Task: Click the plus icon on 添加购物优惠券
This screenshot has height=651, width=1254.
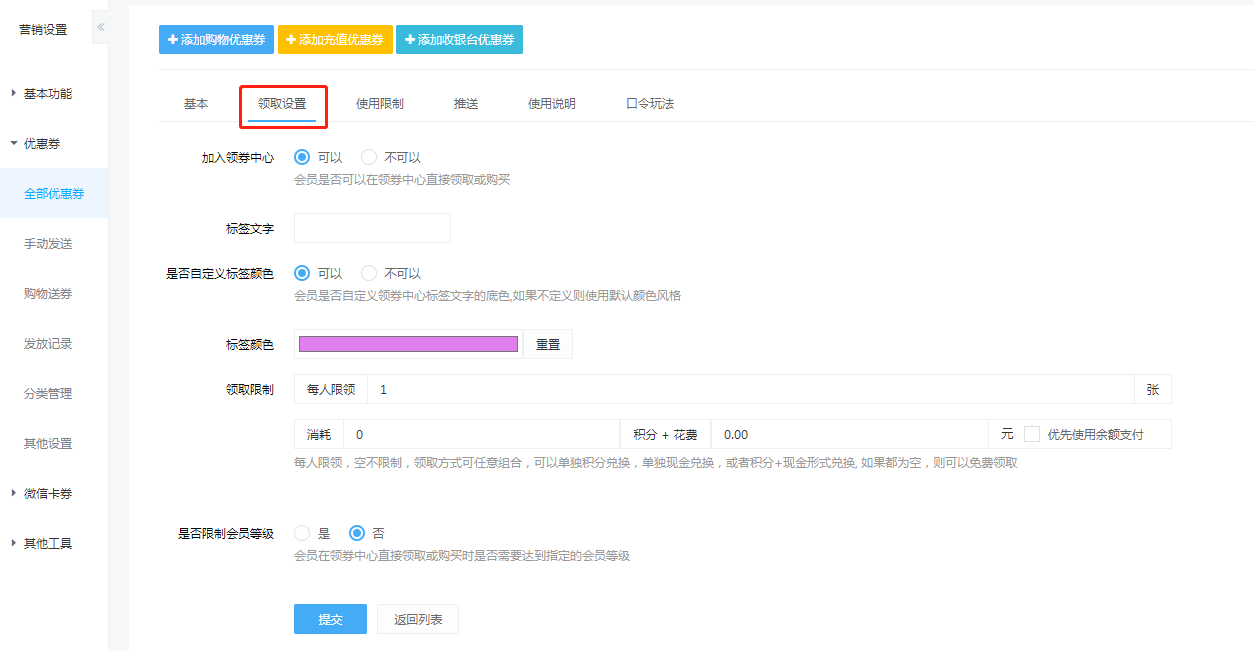Action: [173, 39]
